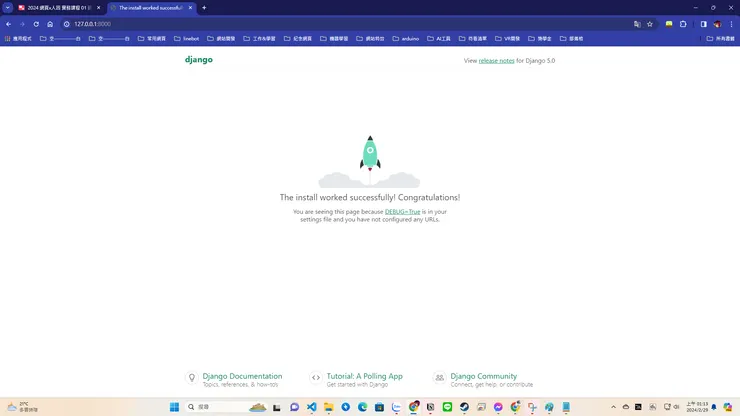Image resolution: width=740 pixels, height=416 pixels.
Task: Expand the AI工具 bookmark folder
Action: pyautogui.click(x=439, y=39)
